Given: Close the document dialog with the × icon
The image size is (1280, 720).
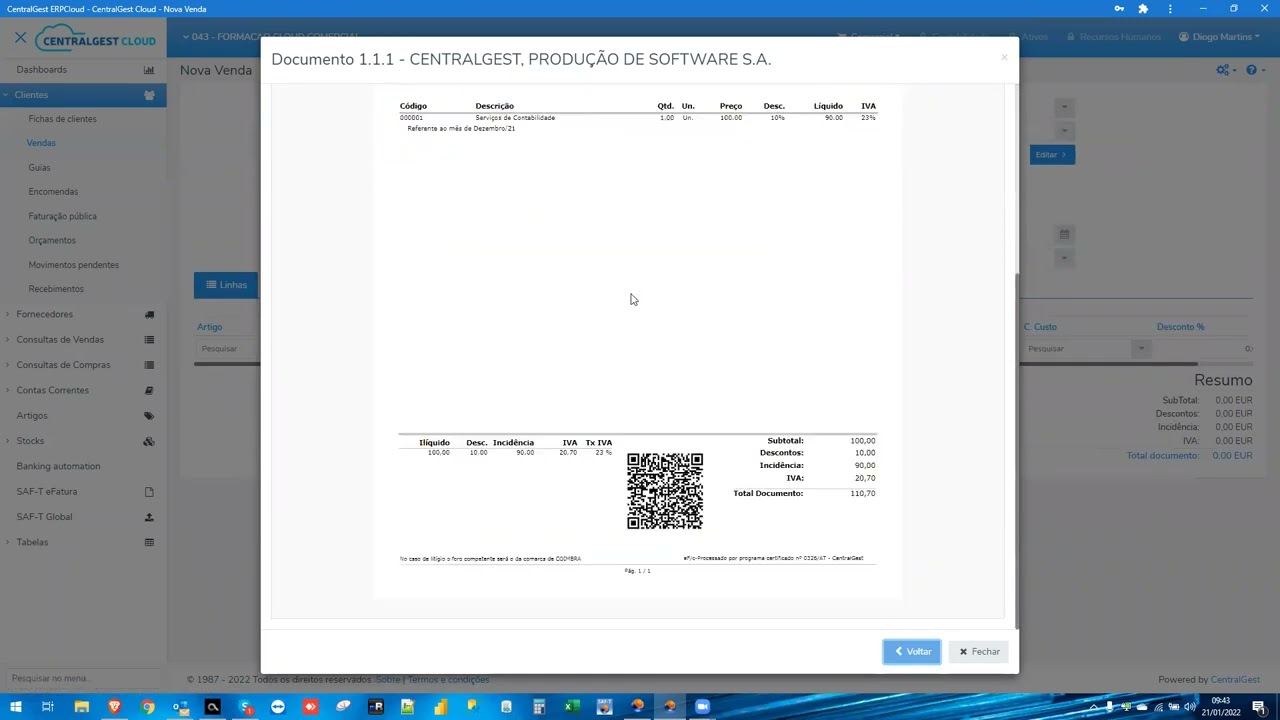Looking at the screenshot, I should pyautogui.click(x=1004, y=58).
